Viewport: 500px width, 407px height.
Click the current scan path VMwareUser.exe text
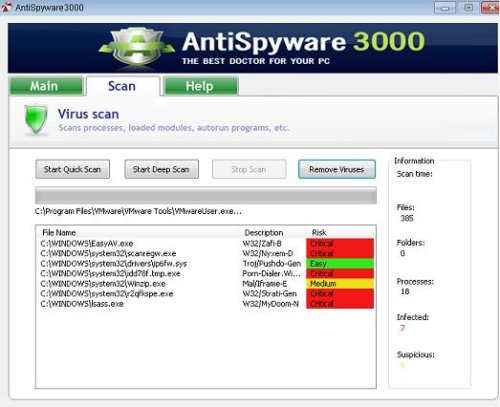tap(138, 211)
